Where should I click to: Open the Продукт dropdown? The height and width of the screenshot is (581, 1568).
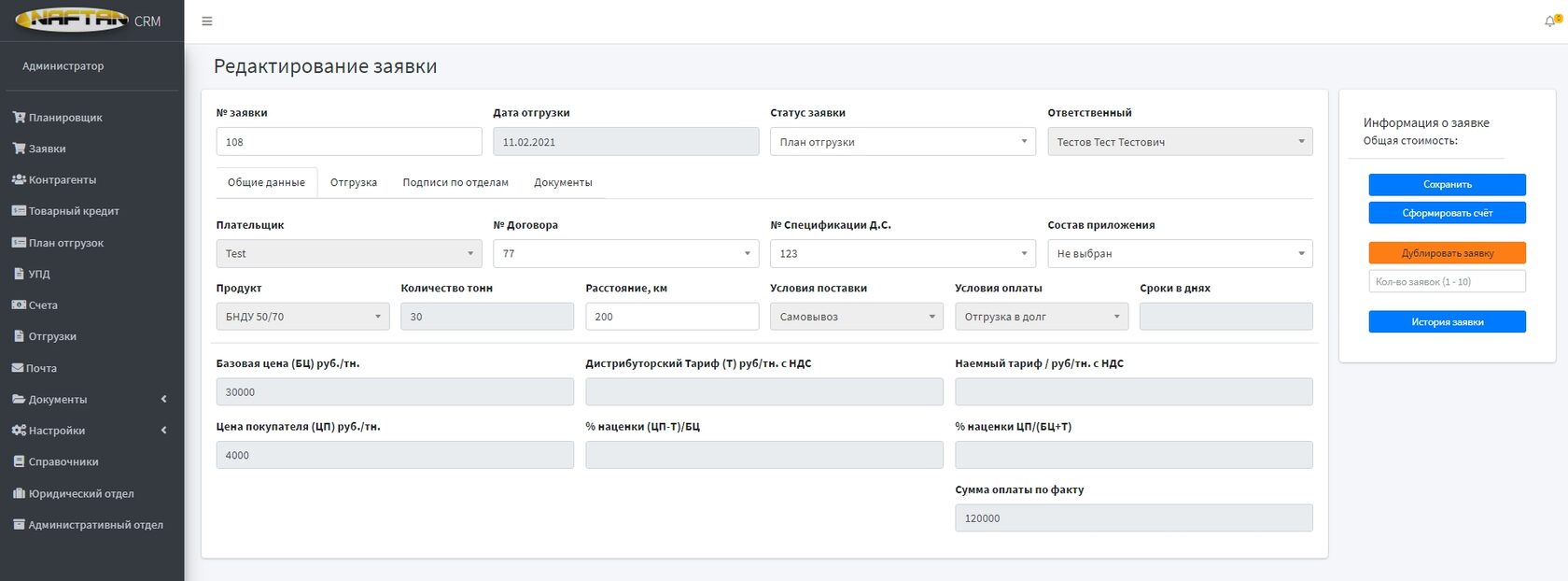pyautogui.click(x=302, y=317)
